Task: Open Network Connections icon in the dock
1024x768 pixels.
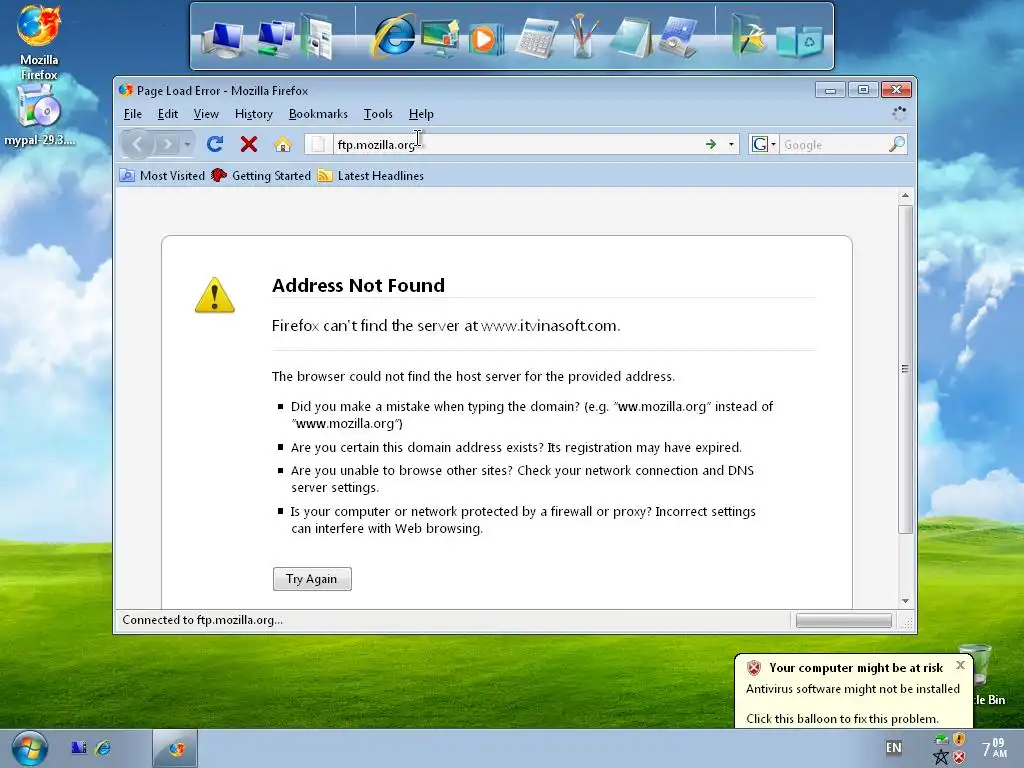Action: [274, 37]
